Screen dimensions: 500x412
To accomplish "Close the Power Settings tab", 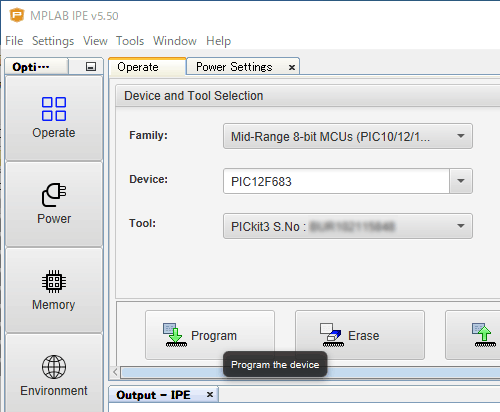I will point(292,67).
